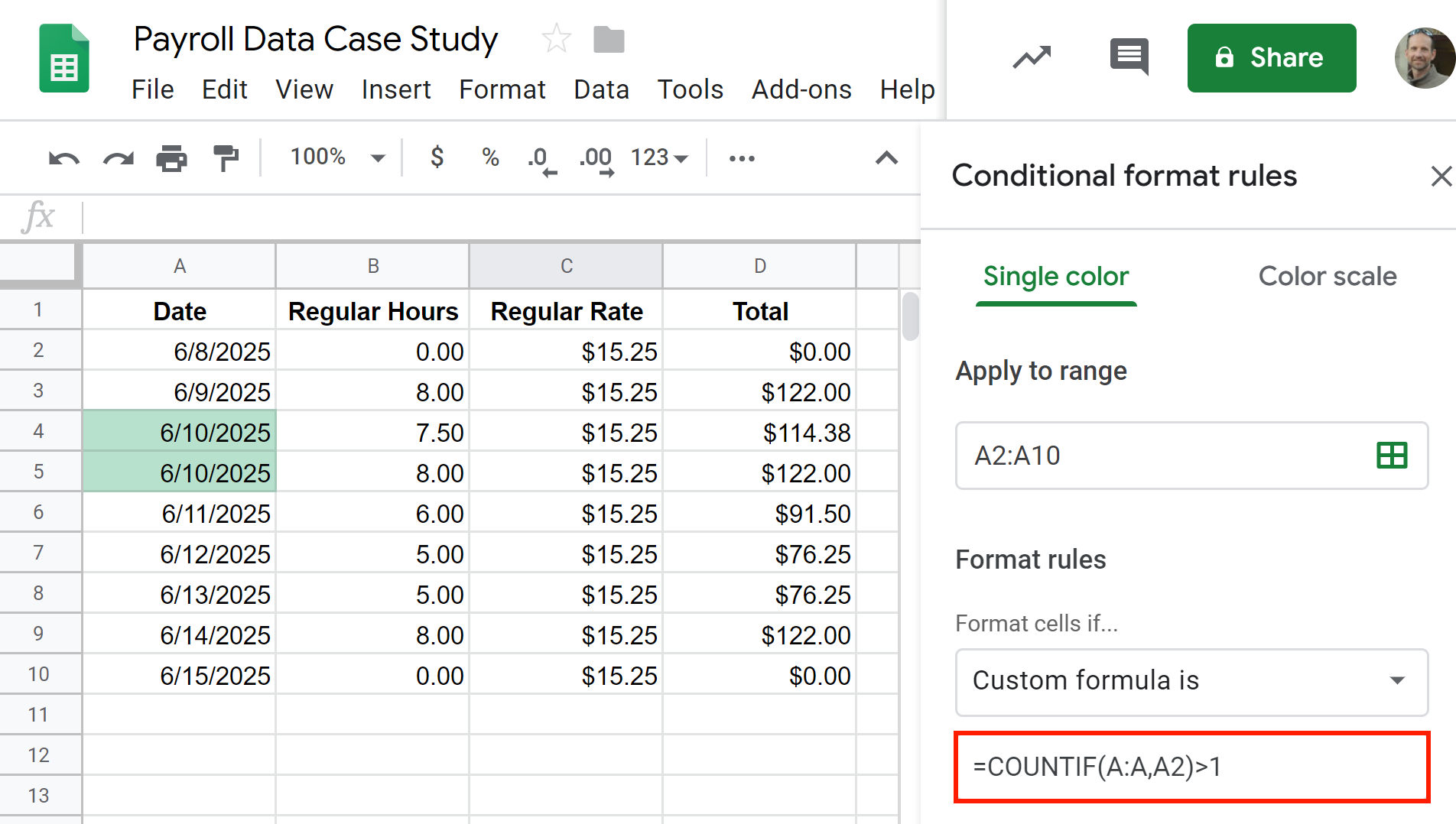Viewport: 1456px width, 824px height.
Task: Increase decimal places icon
Action: click(x=596, y=159)
